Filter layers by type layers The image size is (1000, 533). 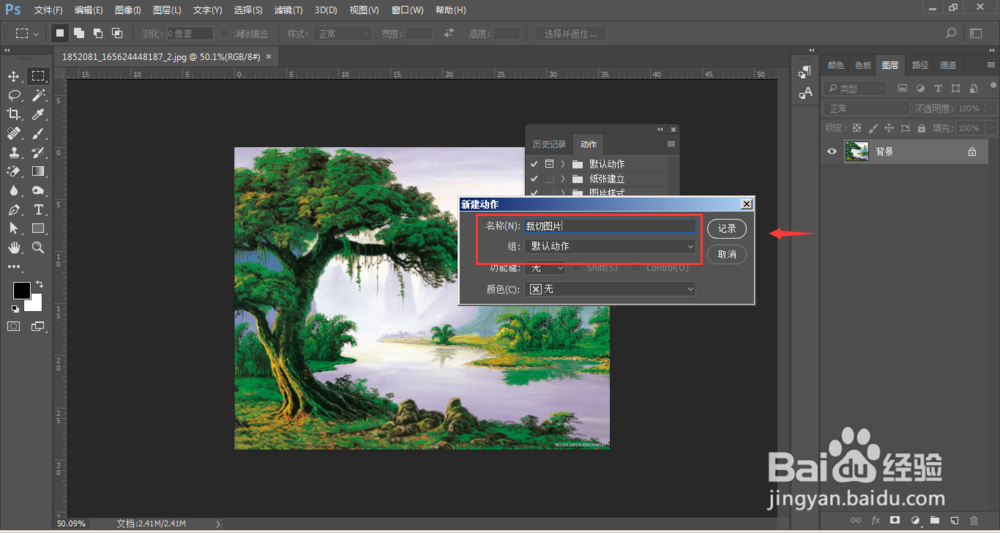938,89
